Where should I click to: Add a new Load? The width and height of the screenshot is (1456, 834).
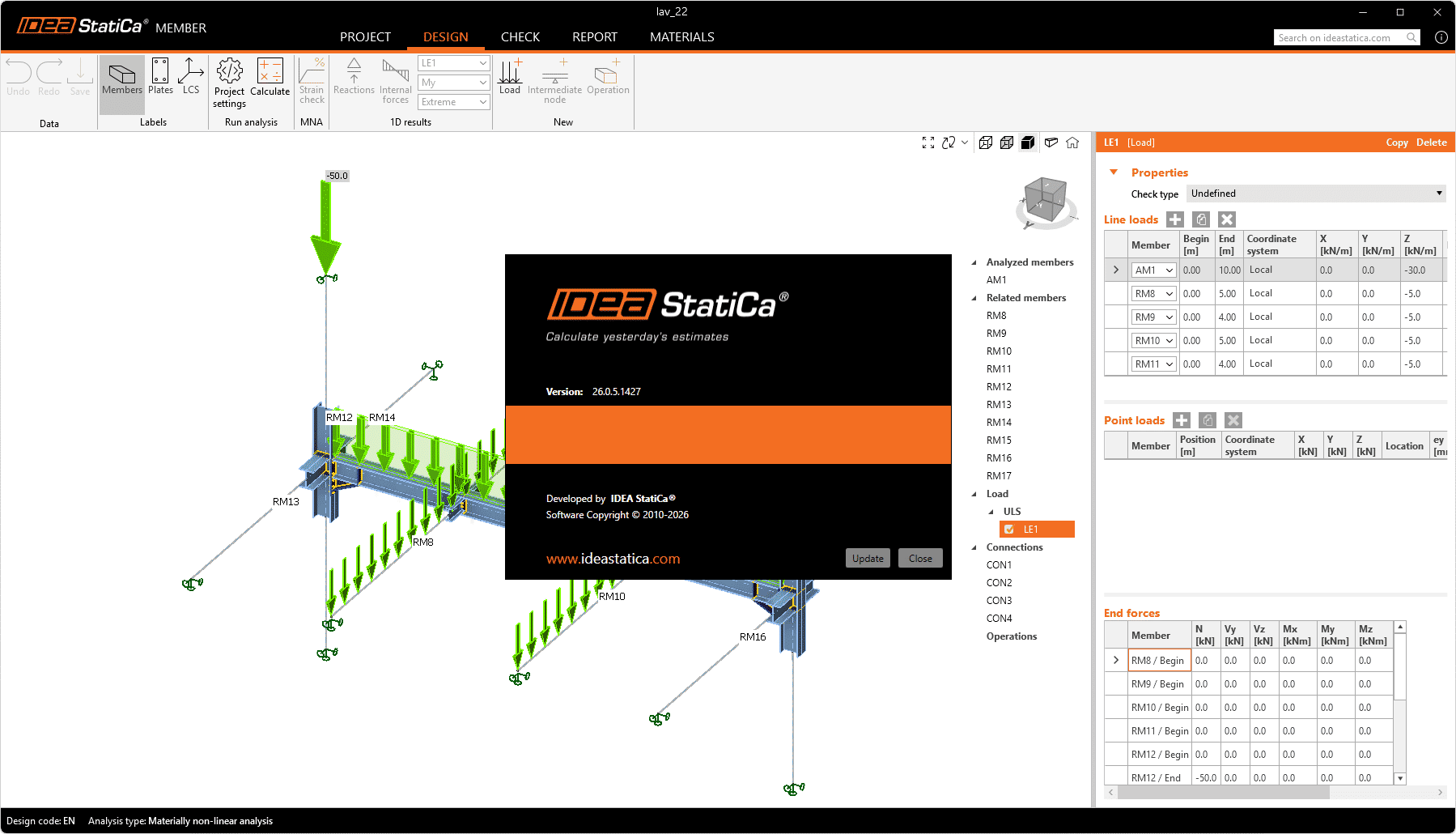pos(510,78)
